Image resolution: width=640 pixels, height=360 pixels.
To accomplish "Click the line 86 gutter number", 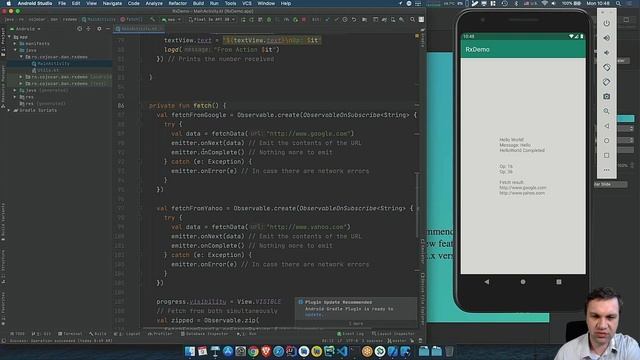I will (121, 105).
